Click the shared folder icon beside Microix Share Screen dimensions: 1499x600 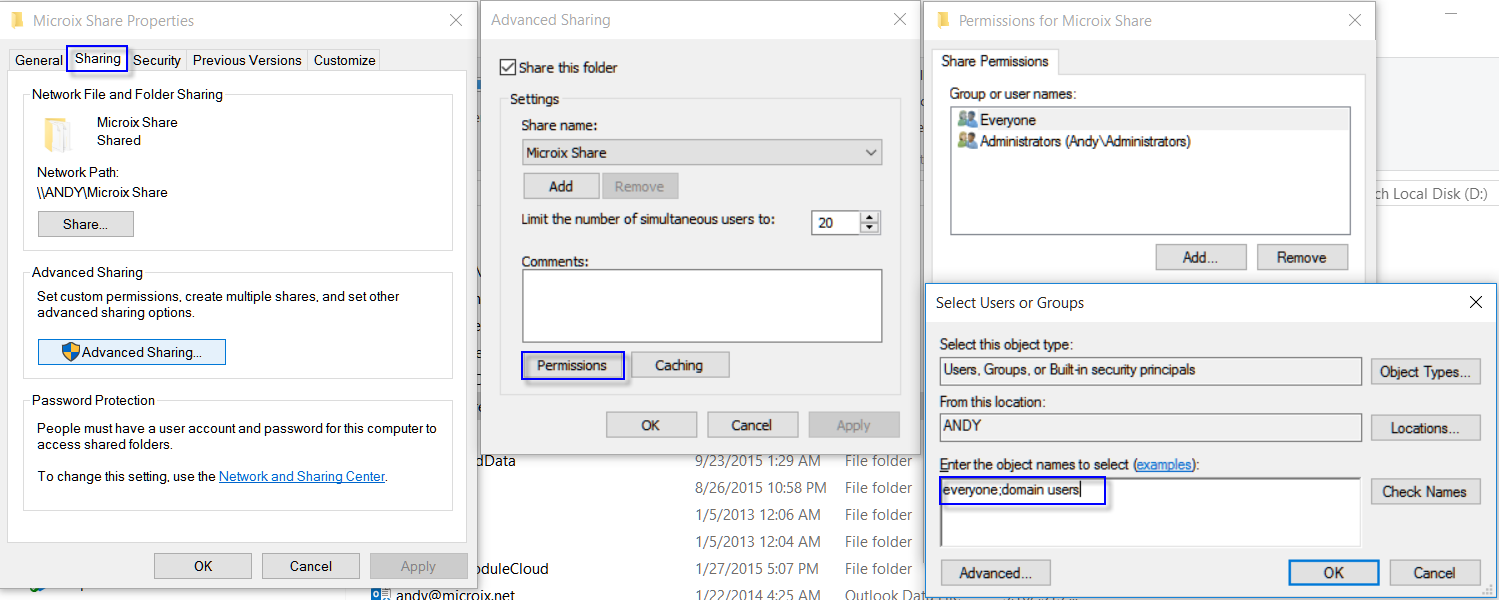(x=57, y=134)
